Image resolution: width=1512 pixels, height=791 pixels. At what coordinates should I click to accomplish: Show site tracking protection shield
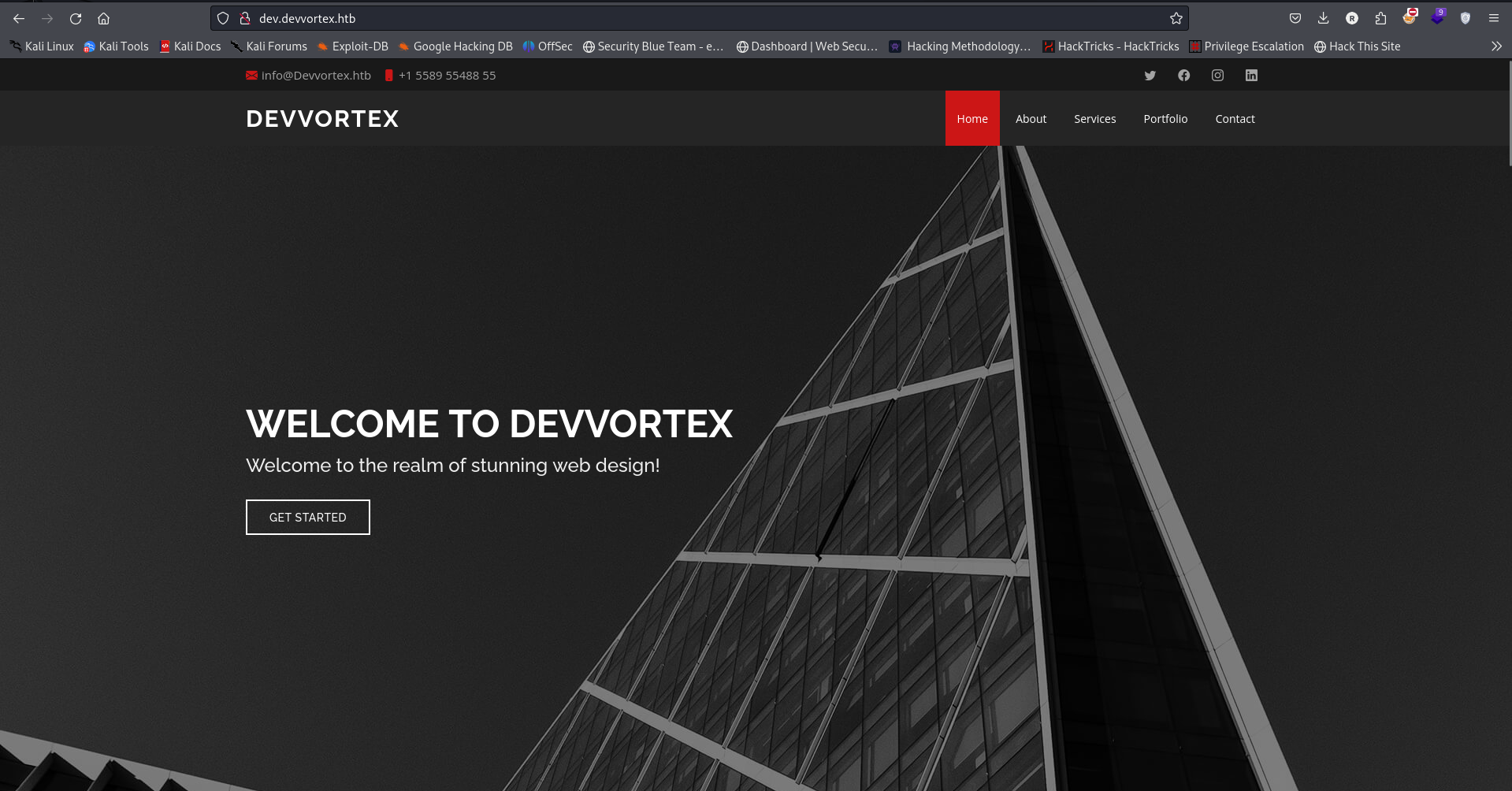point(223,18)
